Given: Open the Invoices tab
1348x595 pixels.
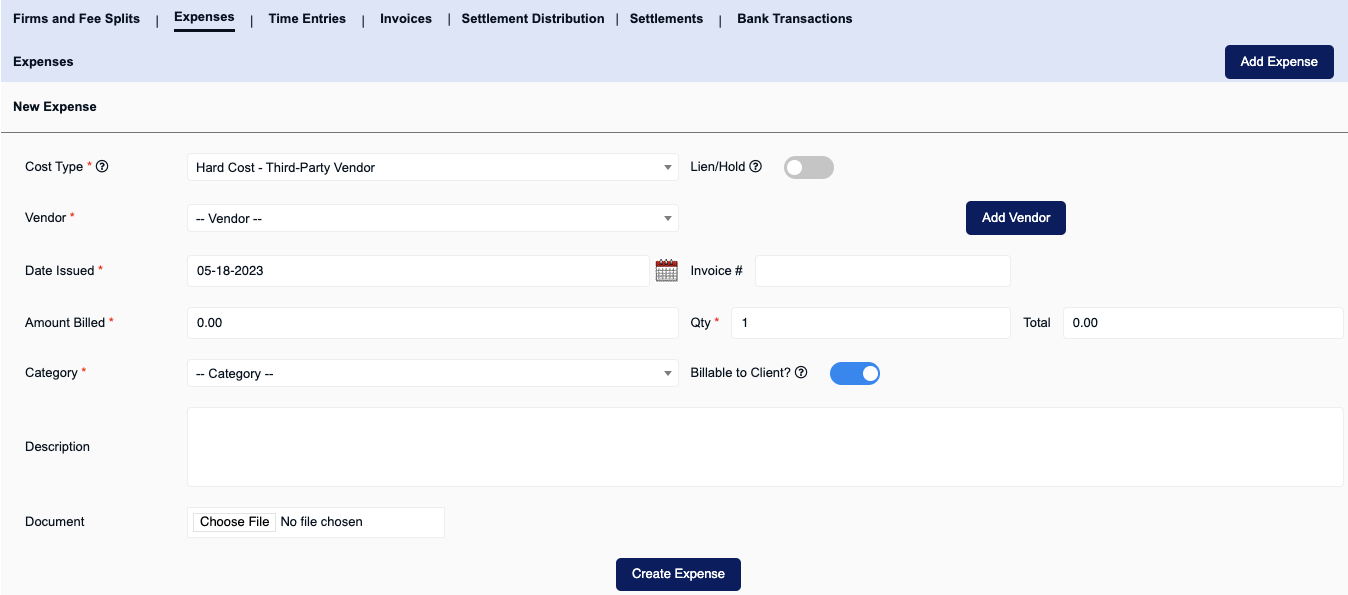Looking at the screenshot, I should coord(406,19).
